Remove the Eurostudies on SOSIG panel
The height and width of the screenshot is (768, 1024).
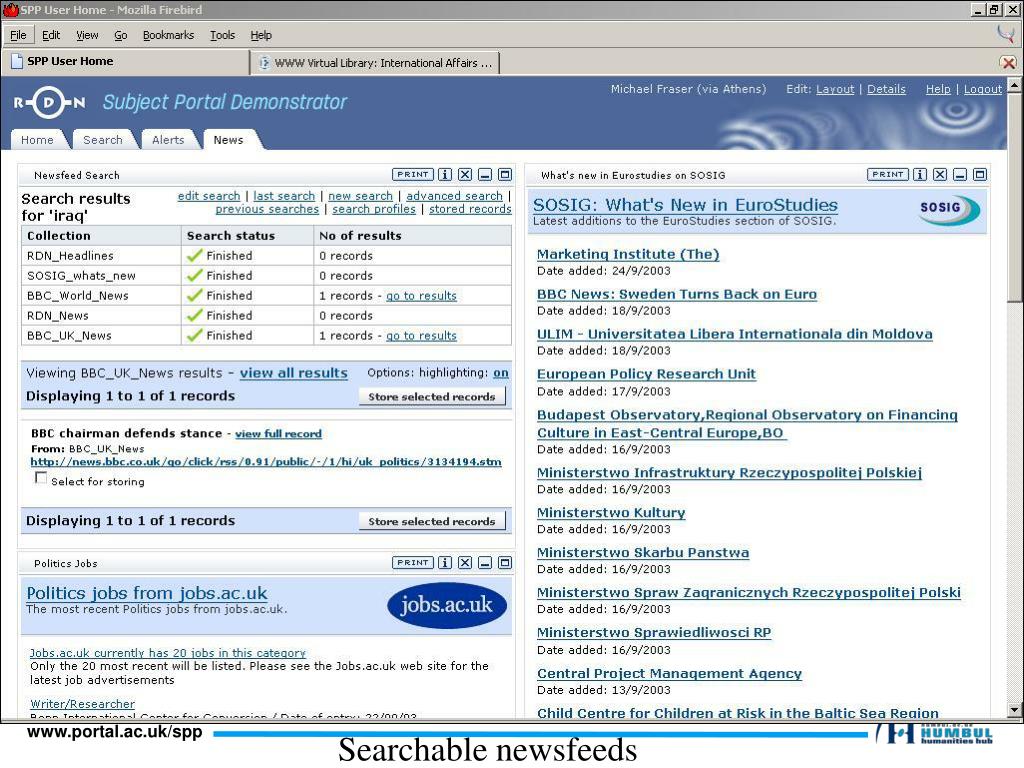tap(940, 174)
